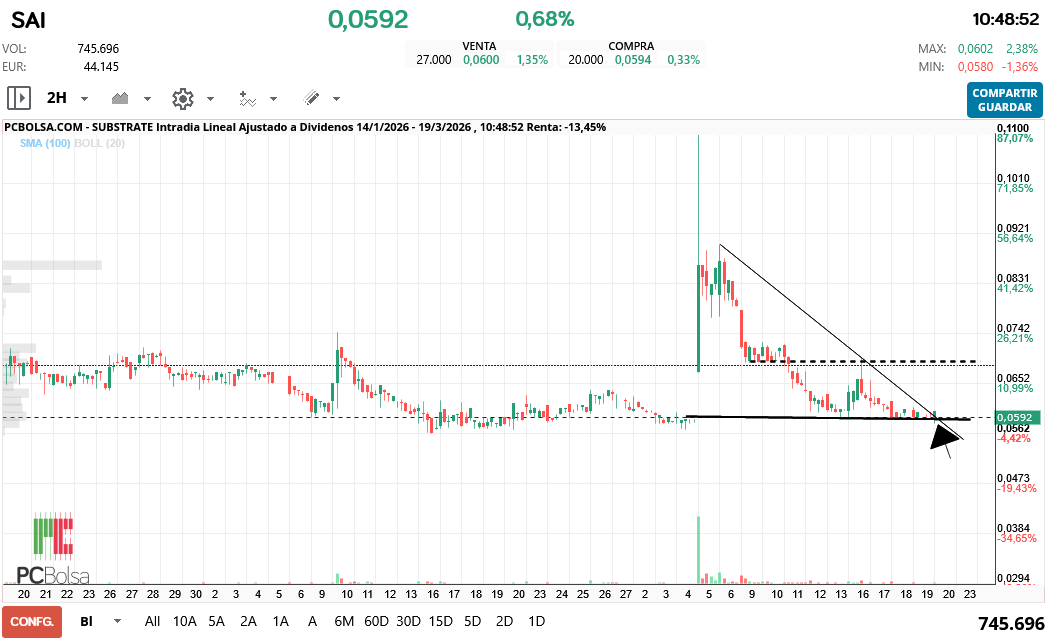1058x643 pixels.
Task: Open the CONFG. configuration panel
Action: [x=33, y=621]
